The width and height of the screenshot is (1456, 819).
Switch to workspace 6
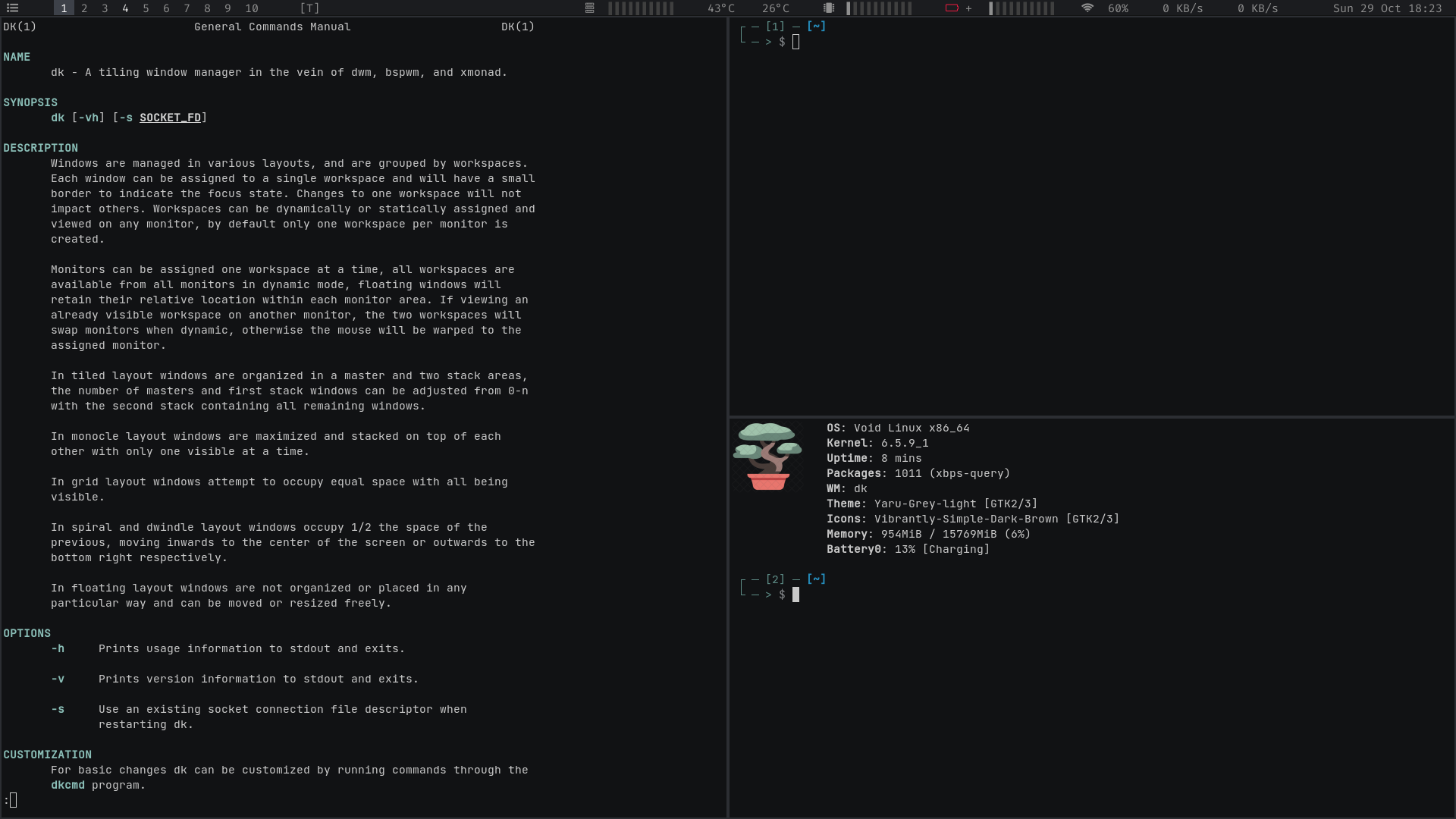pyautogui.click(x=166, y=8)
